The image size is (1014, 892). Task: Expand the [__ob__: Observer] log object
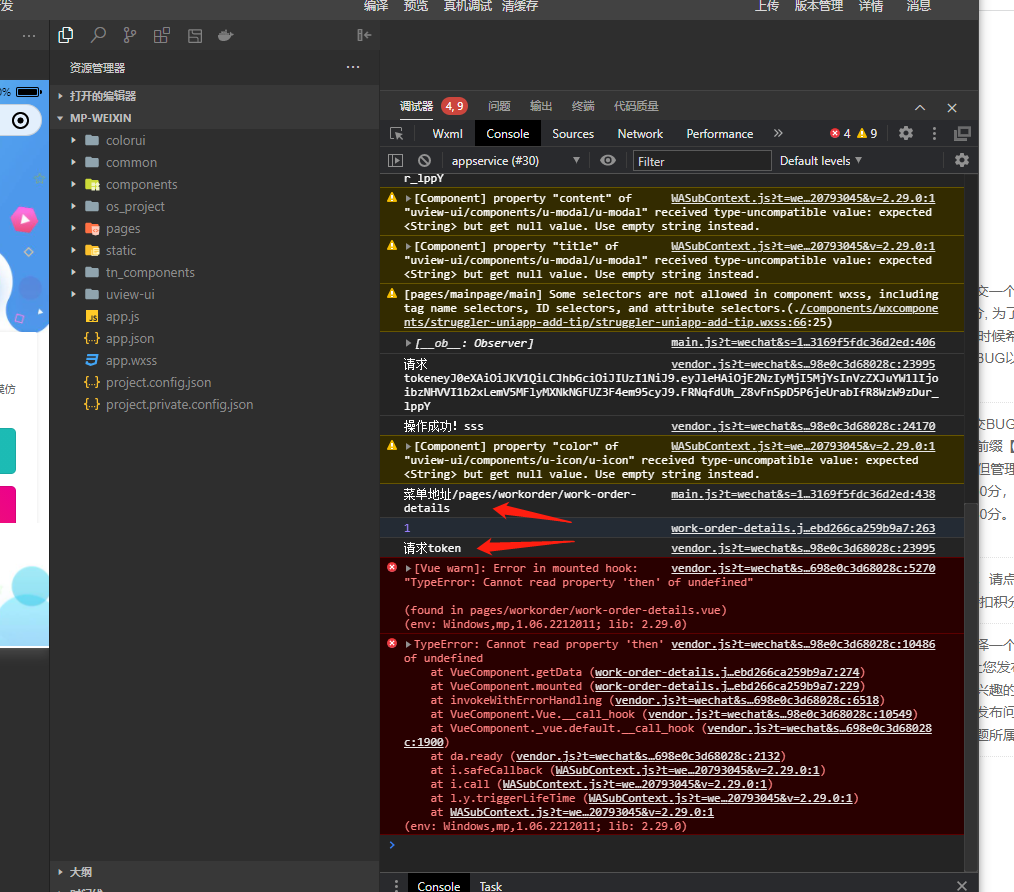click(408, 343)
